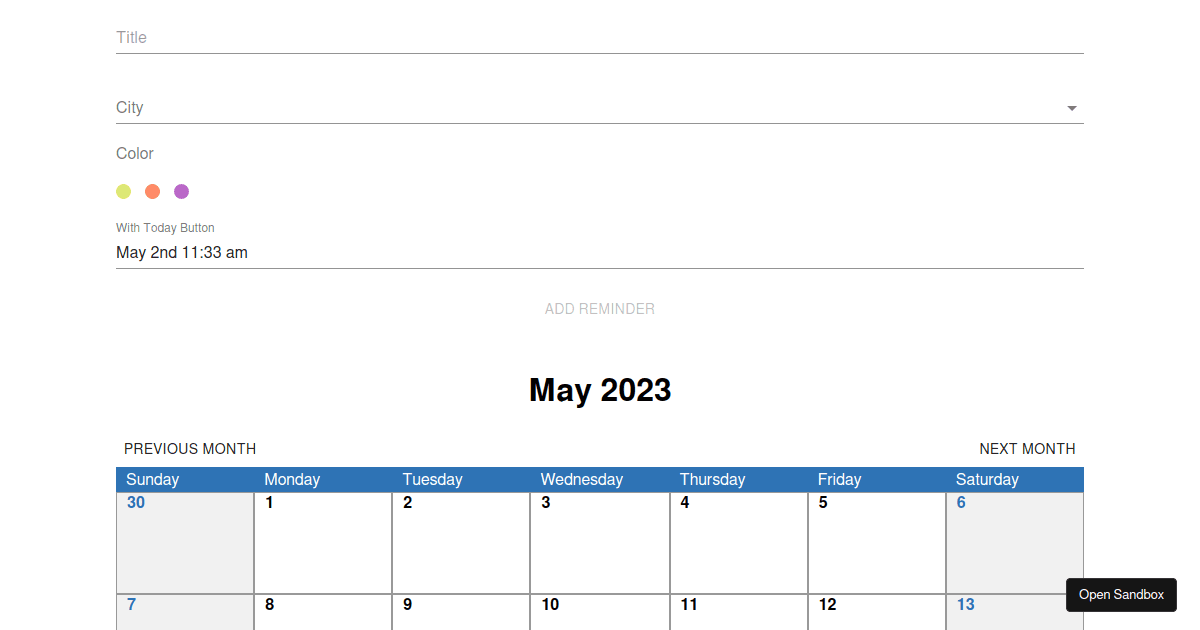Select the orange color swatch
Screen dimensions: 1200x630
pos(152,191)
